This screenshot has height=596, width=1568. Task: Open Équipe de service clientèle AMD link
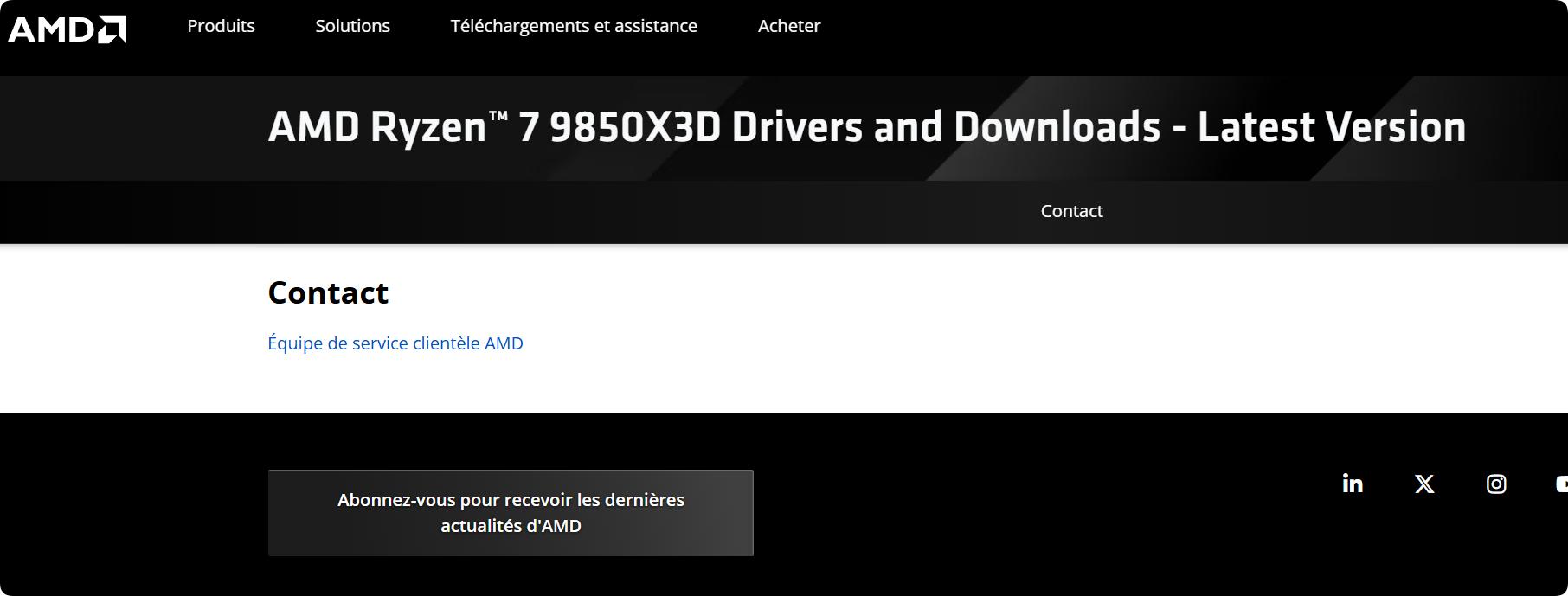(x=395, y=343)
